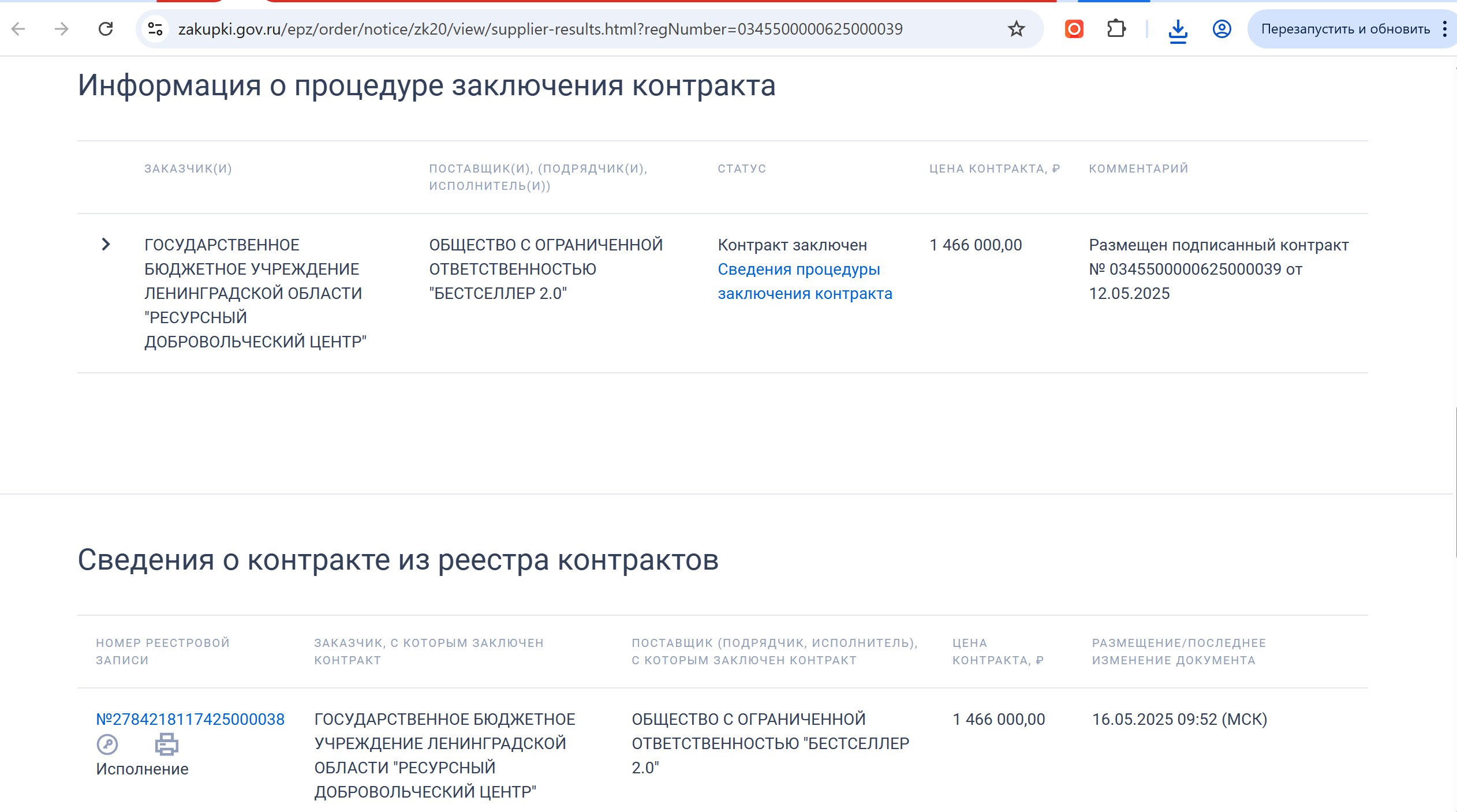1457x812 pixels.
Task: Click the address bar URL
Action: (x=540, y=29)
